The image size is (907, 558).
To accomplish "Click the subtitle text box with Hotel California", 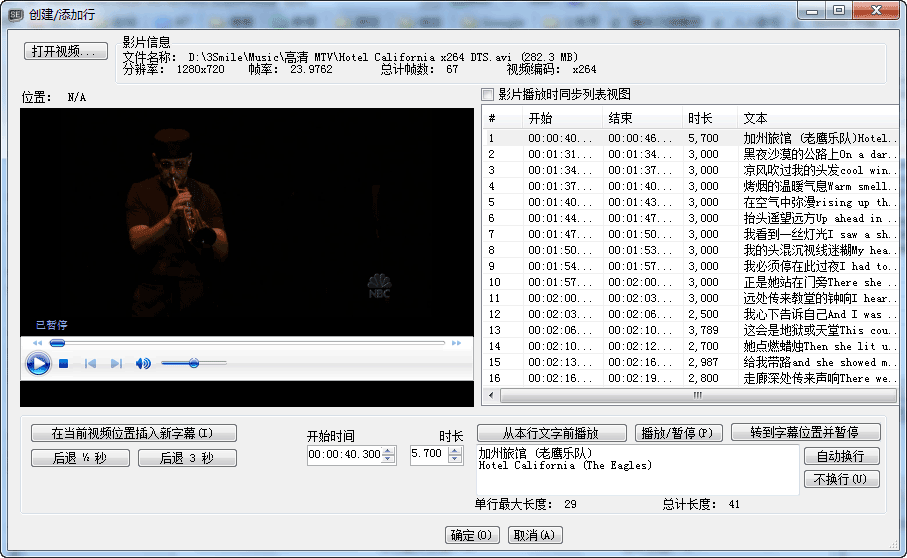I will [x=637, y=470].
